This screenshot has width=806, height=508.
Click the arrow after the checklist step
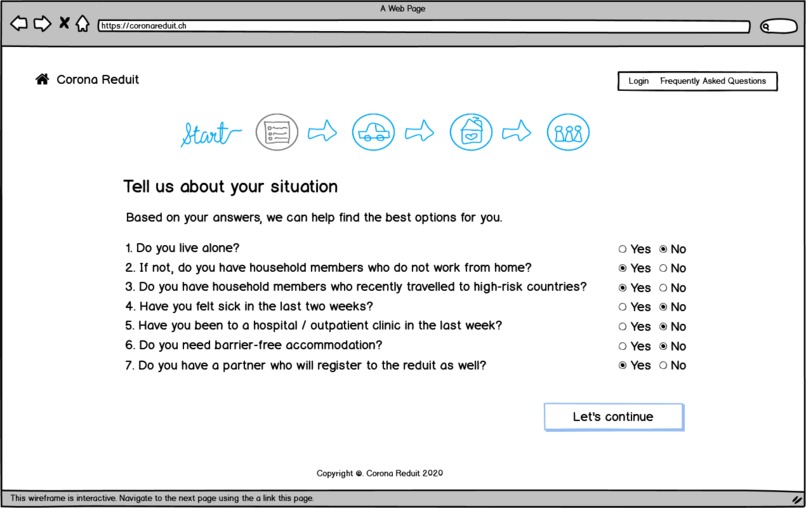[322, 131]
